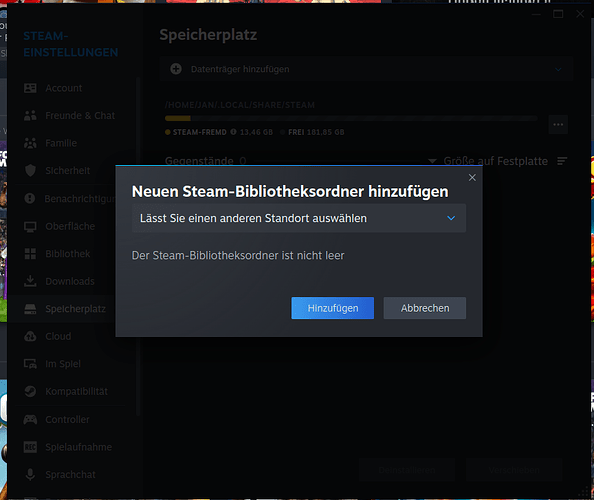Maximize the Steam settings window
This screenshot has height=500, width=594.
tap(558, 14)
